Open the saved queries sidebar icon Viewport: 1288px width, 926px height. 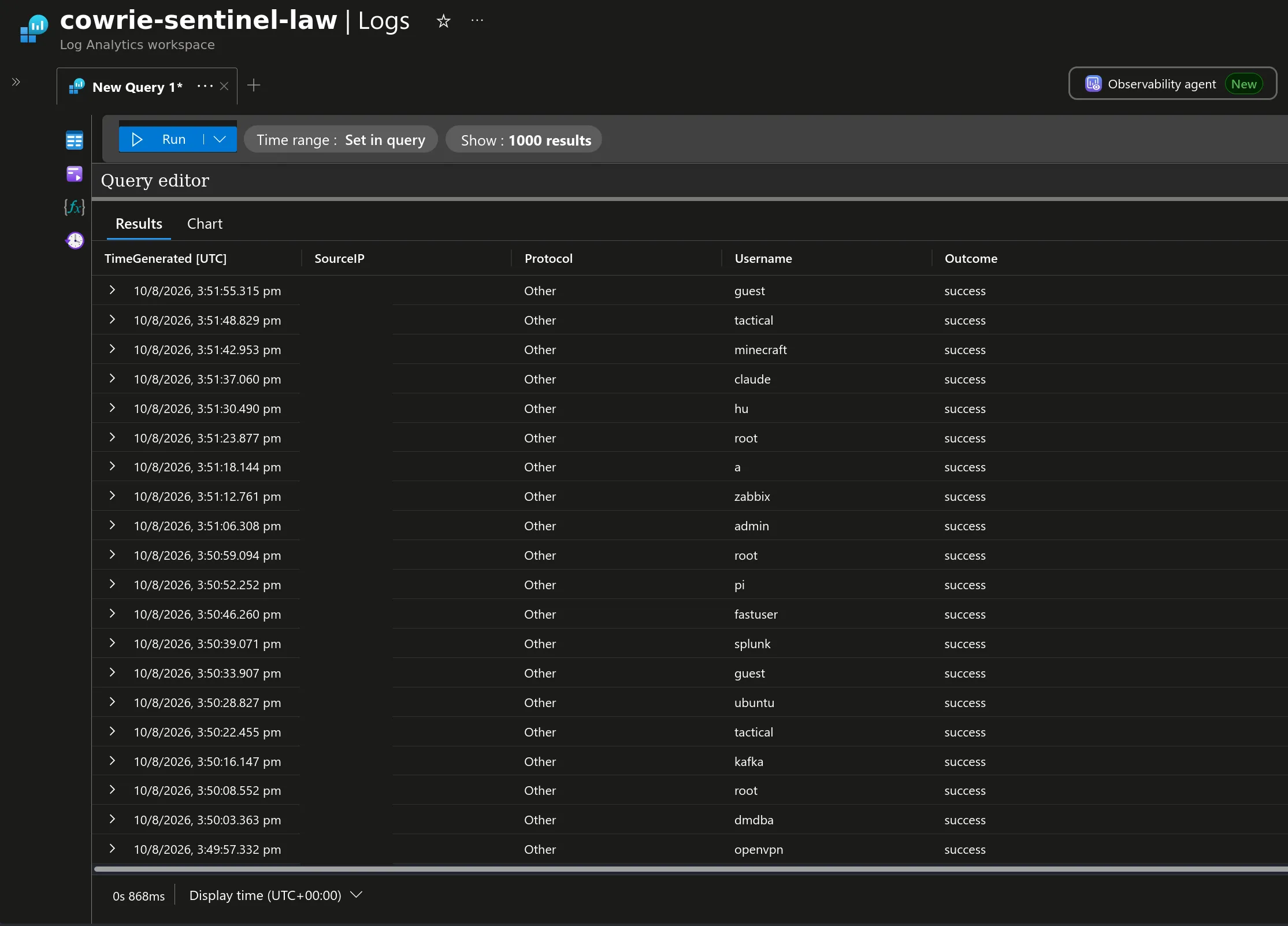(x=75, y=173)
